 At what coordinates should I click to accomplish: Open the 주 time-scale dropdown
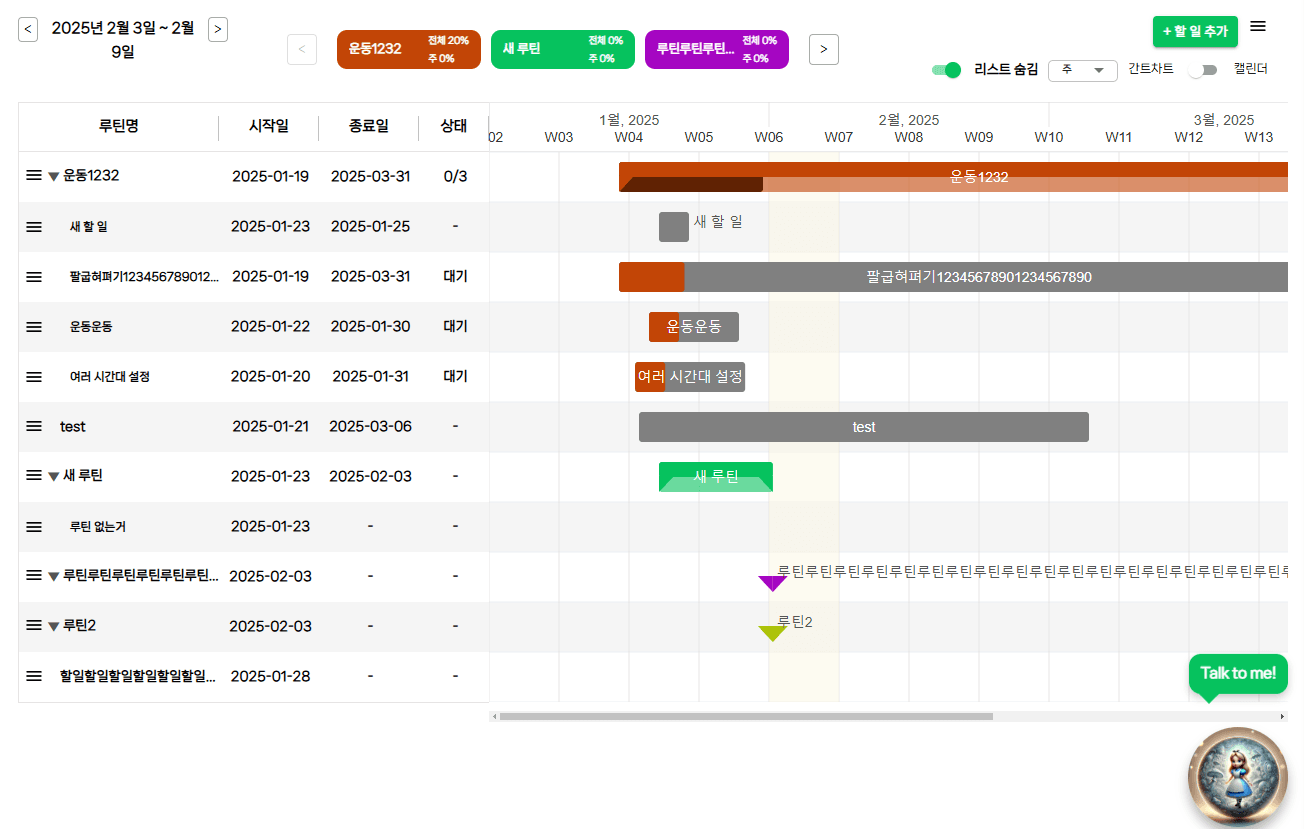[1082, 70]
